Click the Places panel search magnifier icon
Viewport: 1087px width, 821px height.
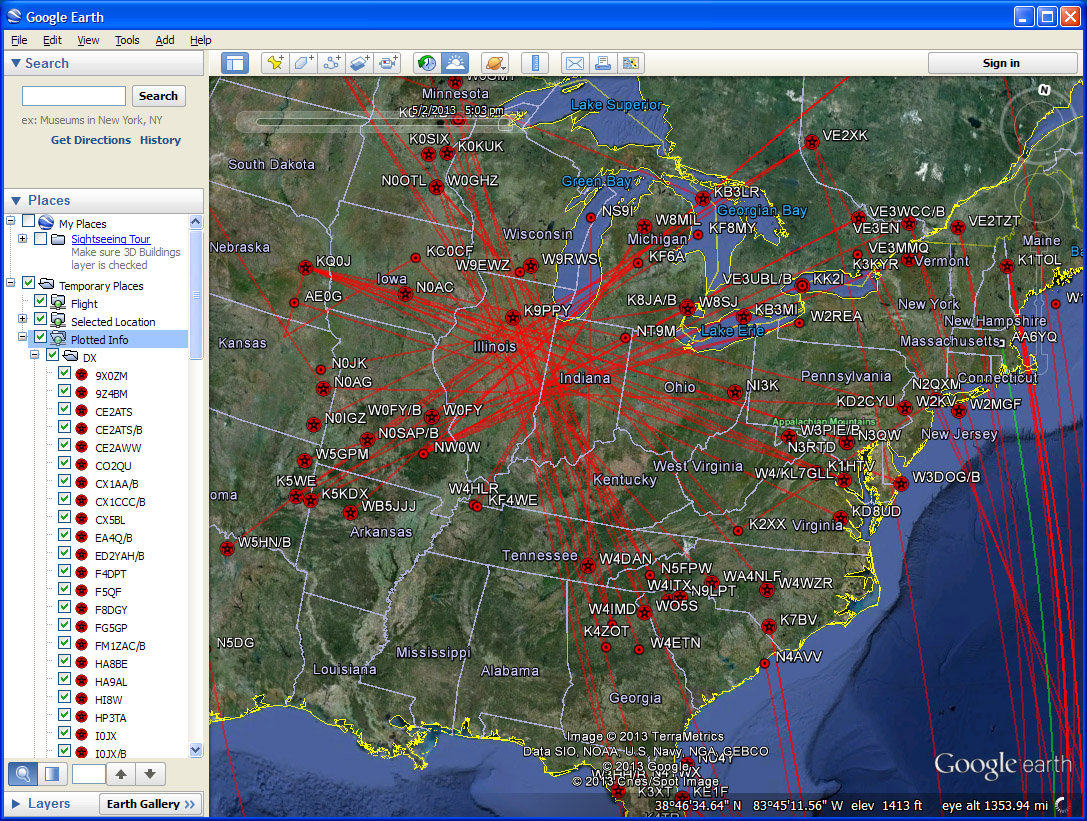click(x=23, y=773)
